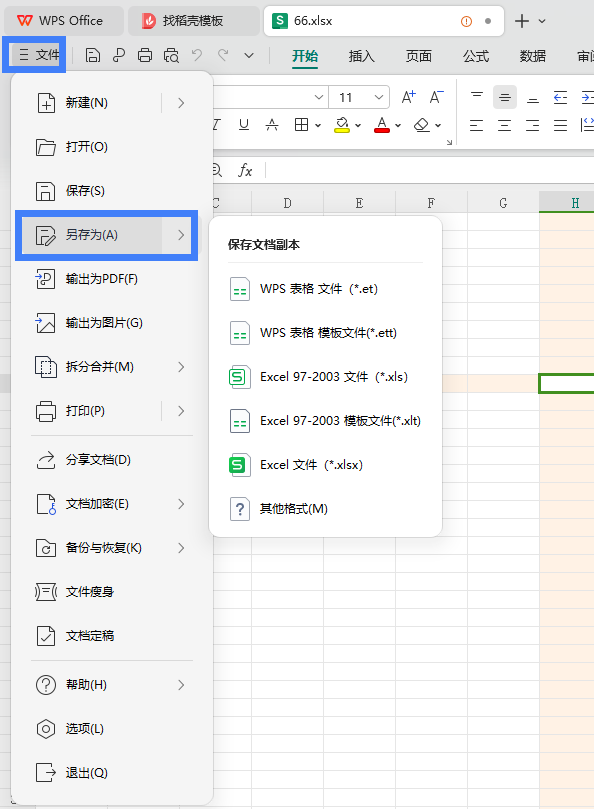This screenshot has height=809, width=594.
Task: Open the font size 11 dropdown
Action: (x=379, y=97)
